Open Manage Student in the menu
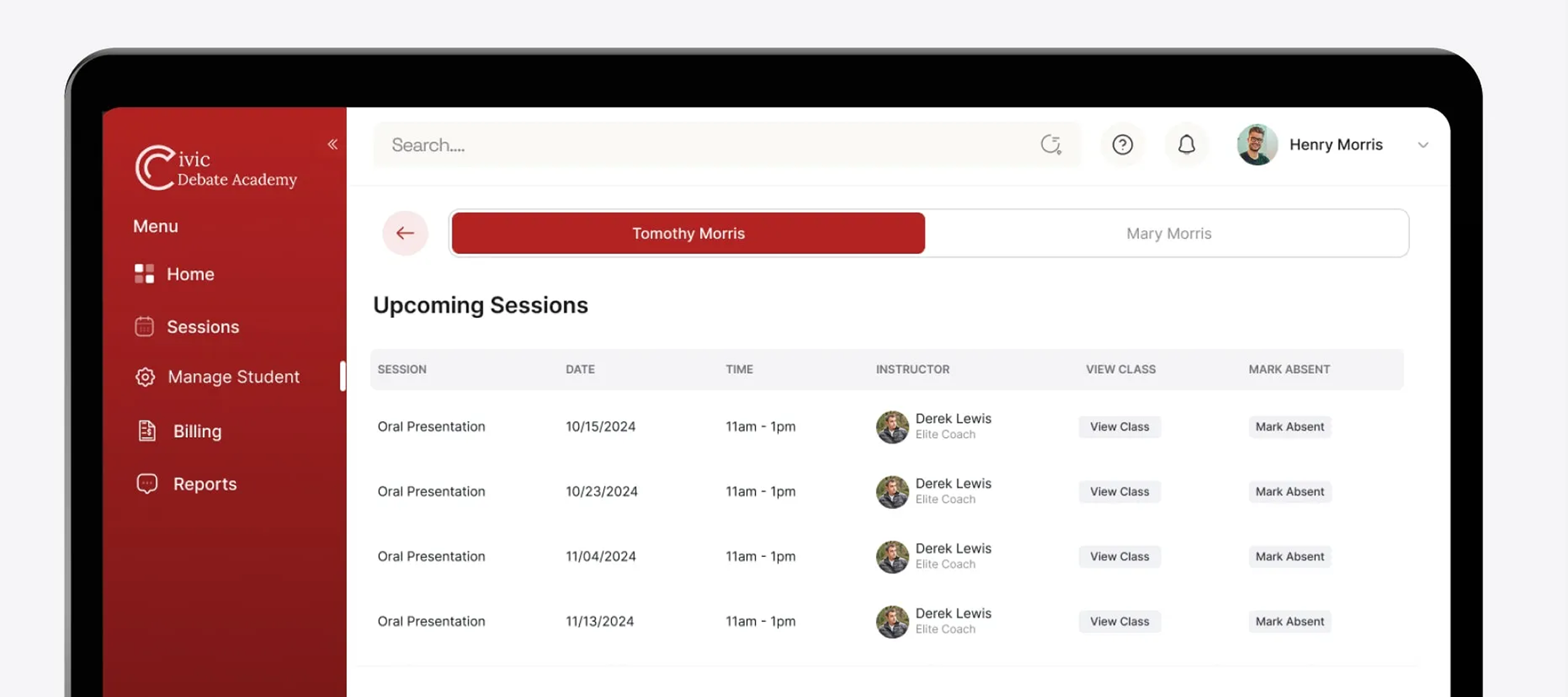The height and width of the screenshot is (697, 1568). coord(234,377)
